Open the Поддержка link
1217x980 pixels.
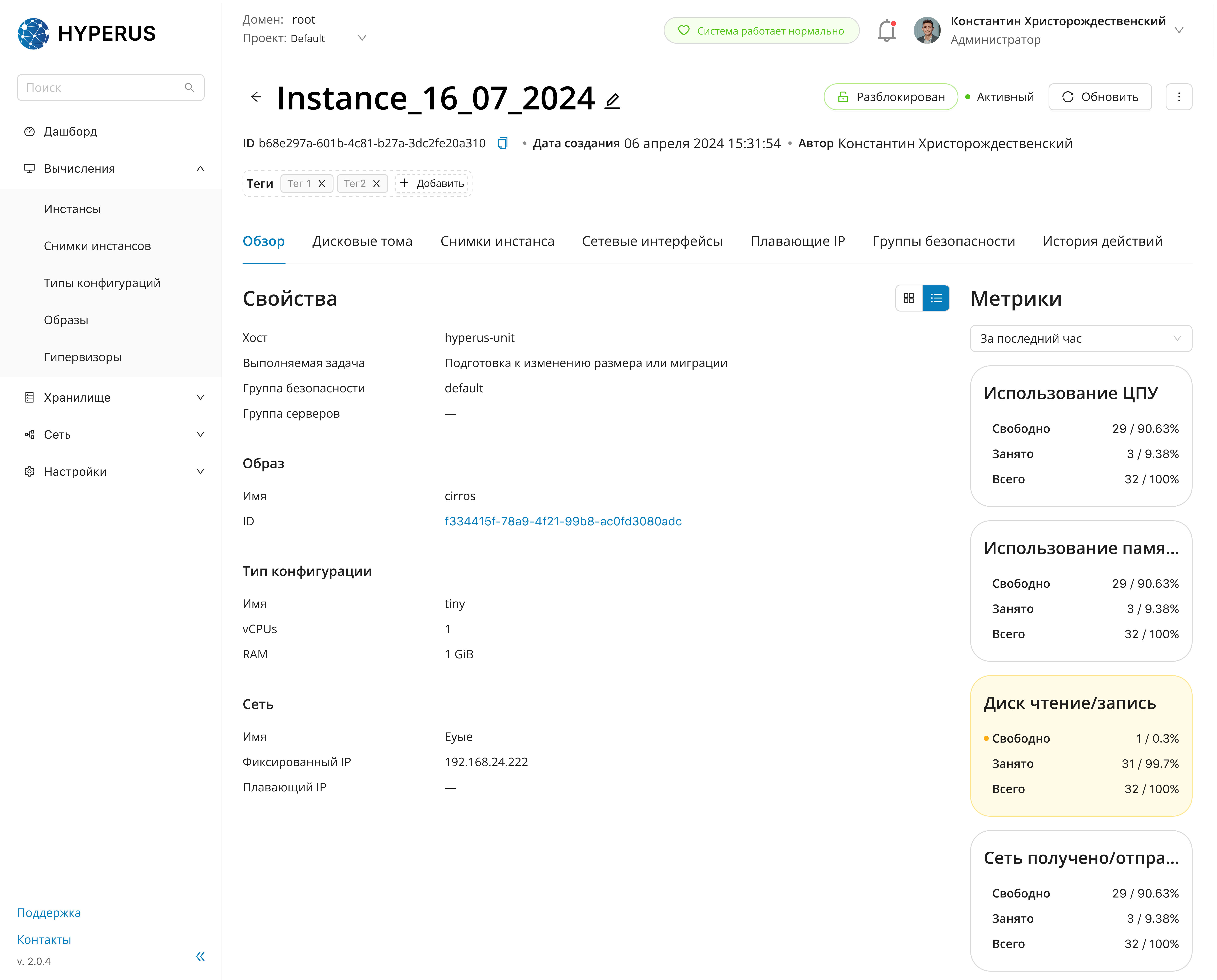pyautogui.click(x=49, y=913)
